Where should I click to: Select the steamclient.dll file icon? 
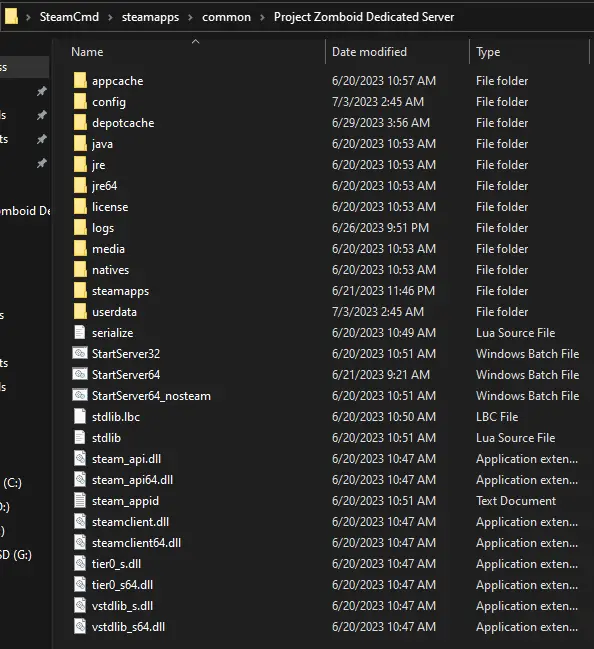[x=80, y=522]
